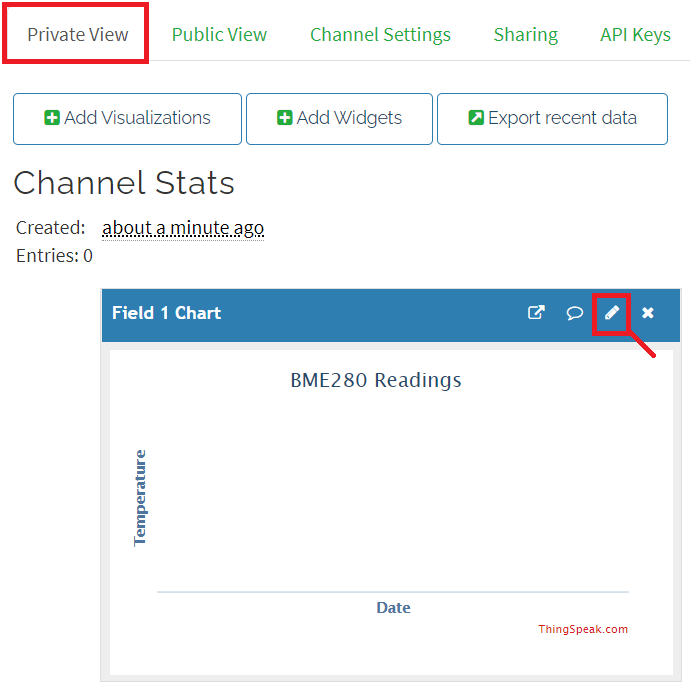
Task: Open the Field 1 Chart edit pencil icon
Action: (x=611, y=313)
